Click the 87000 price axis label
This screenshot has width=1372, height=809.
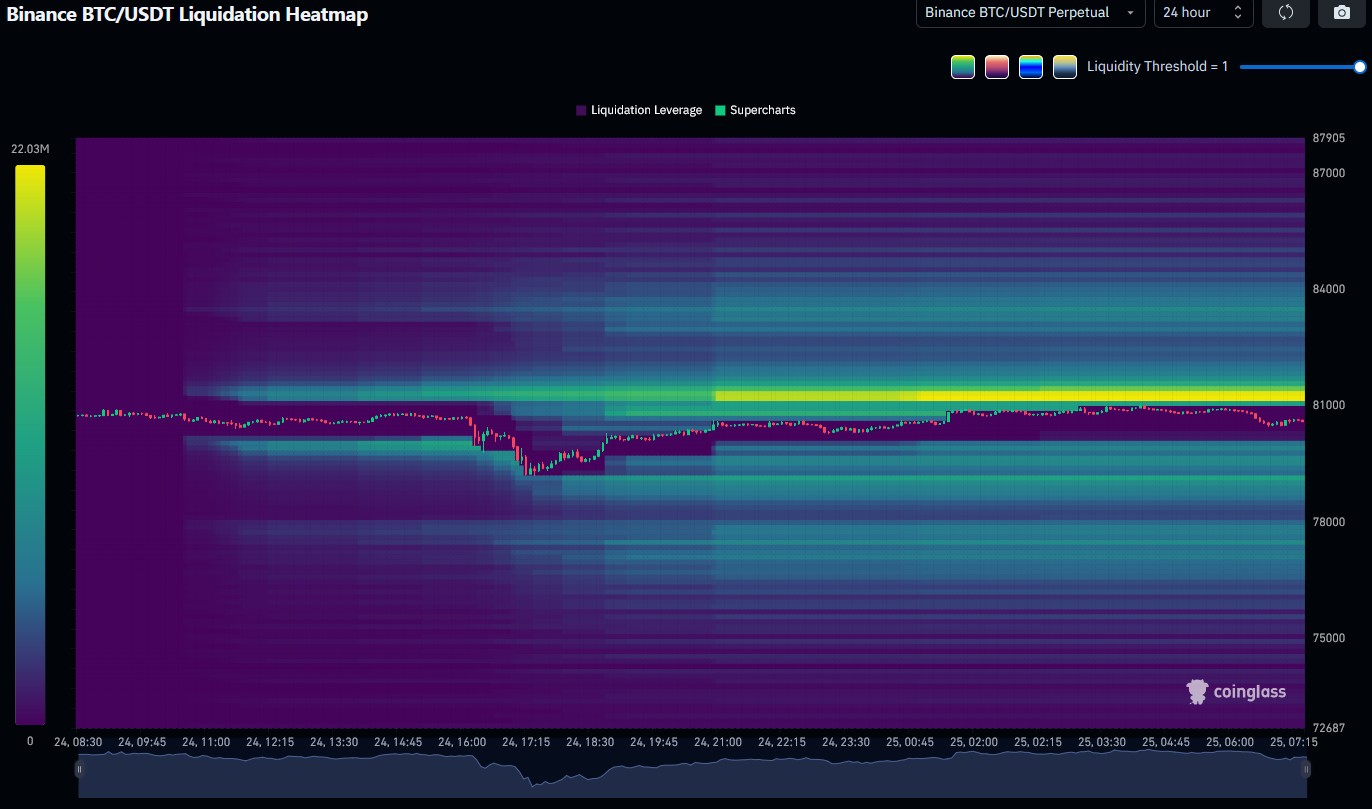click(1329, 173)
